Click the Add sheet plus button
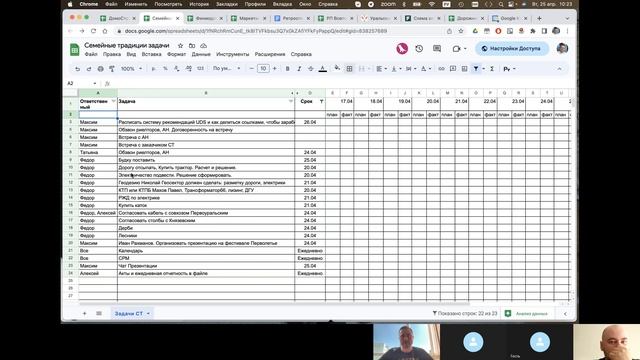Screen dimensions: 640x360 84,313
